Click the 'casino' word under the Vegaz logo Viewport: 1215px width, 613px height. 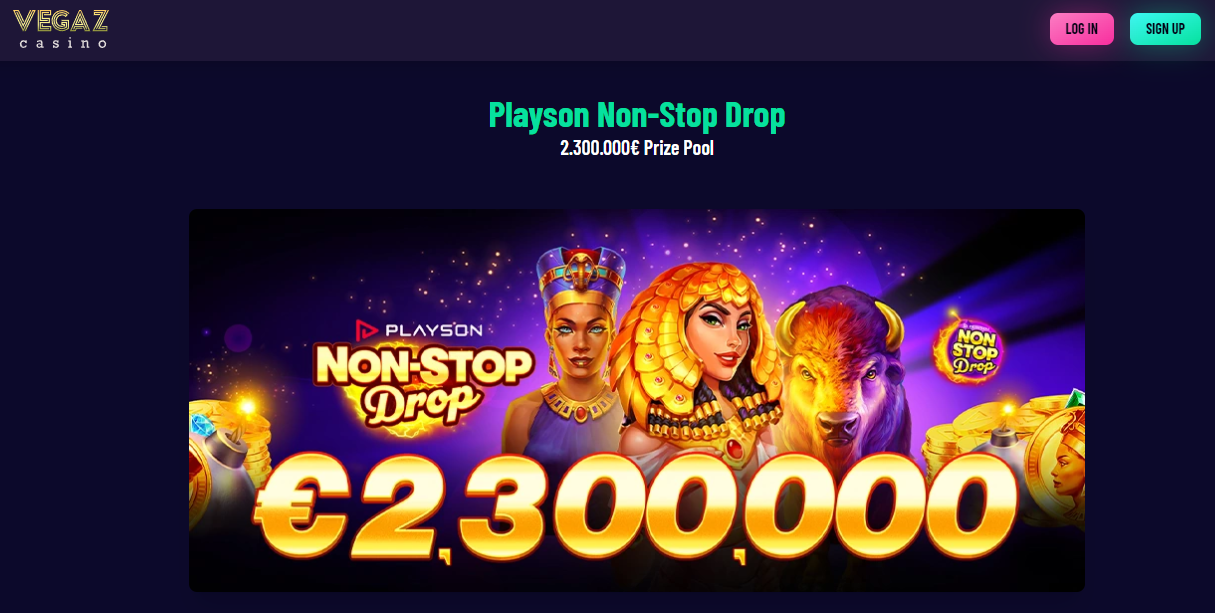(x=63, y=43)
